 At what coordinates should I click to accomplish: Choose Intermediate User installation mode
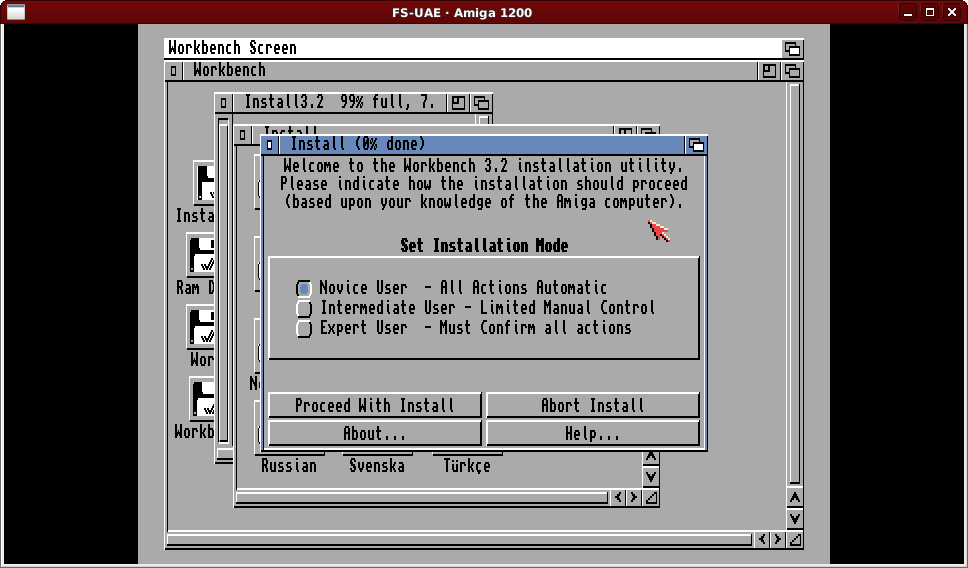click(304, 308)
